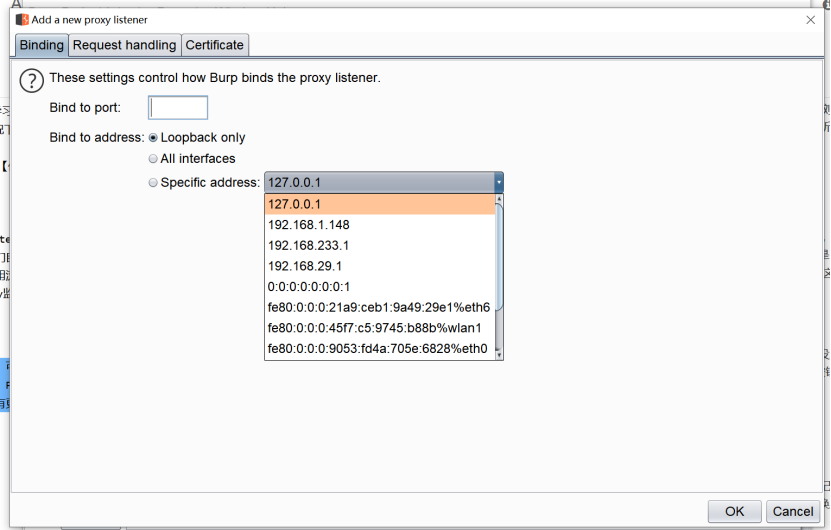Select the Loopback only radio button
Image resolution: width=831 pixels, height=530 pixels.
click(153, 138)
